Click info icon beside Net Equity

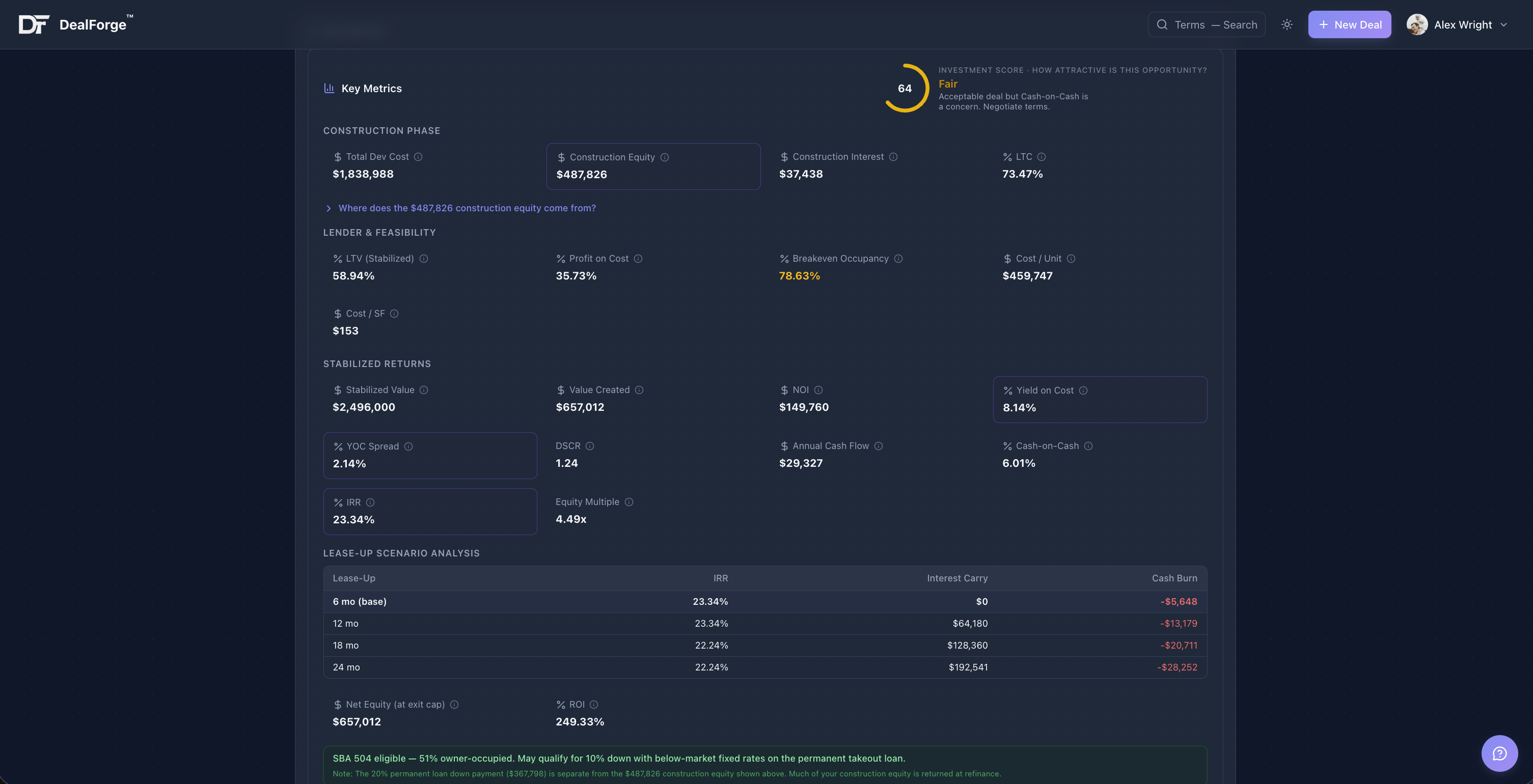coord(454,705)
